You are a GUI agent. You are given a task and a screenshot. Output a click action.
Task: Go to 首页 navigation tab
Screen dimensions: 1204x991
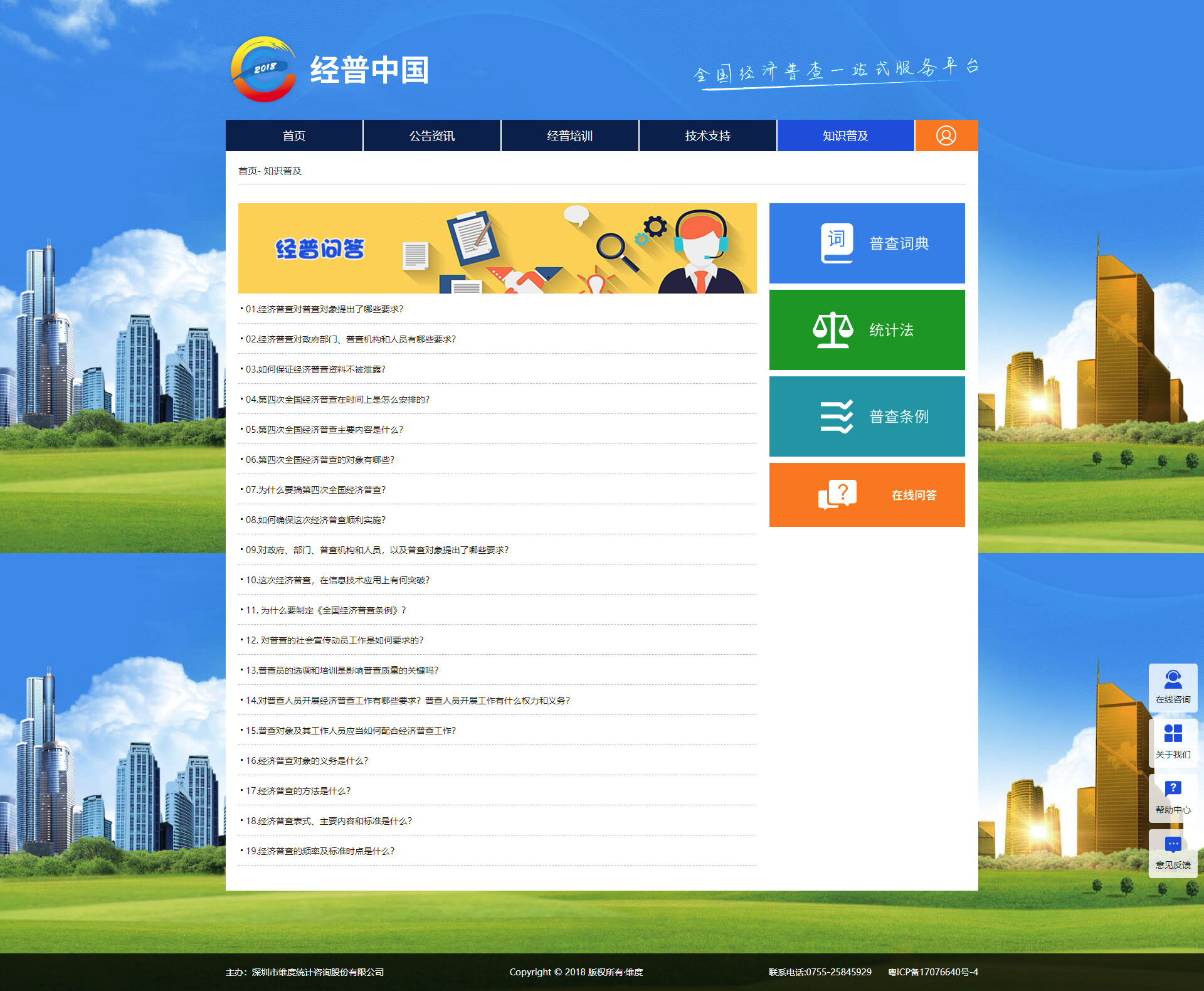[x=294, y=135]
